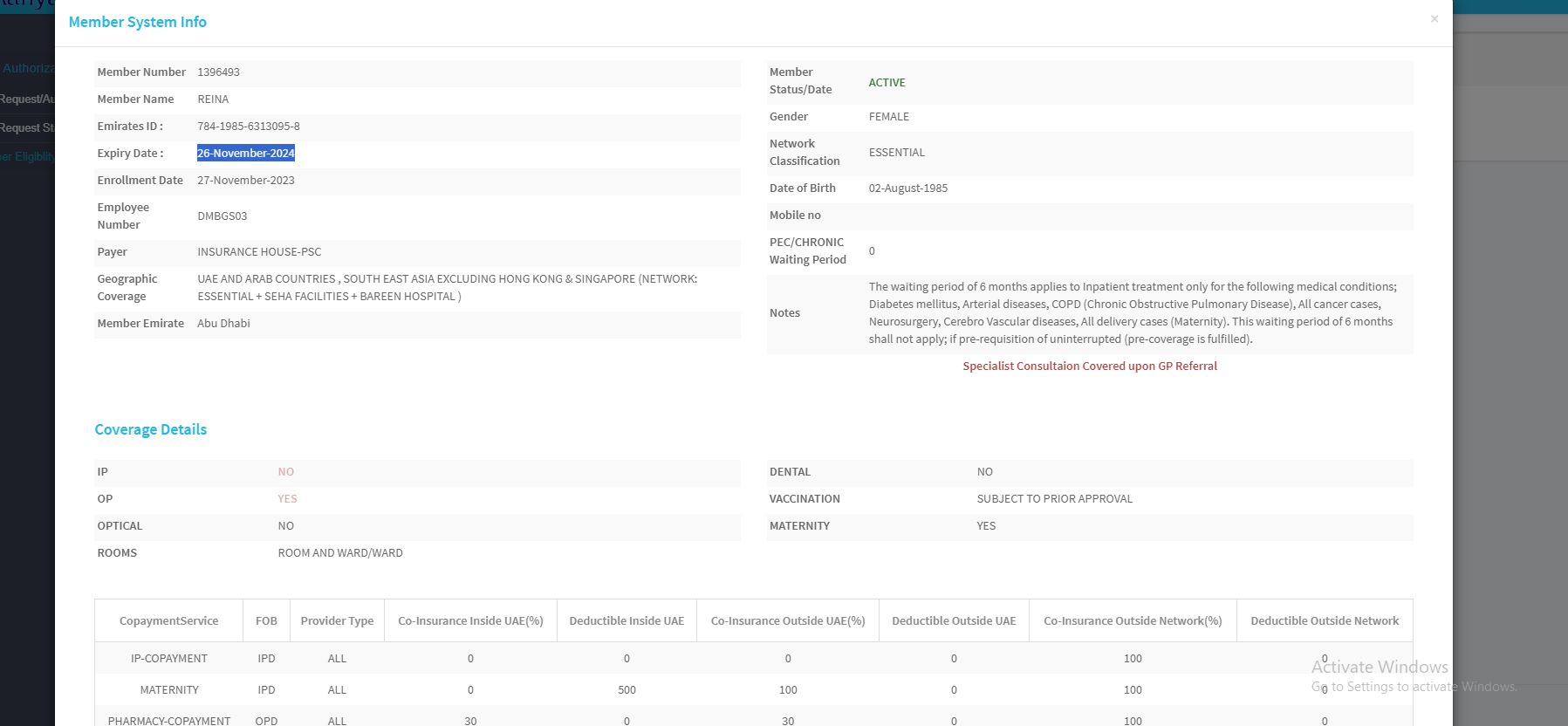
Task: Click the INSURANCE HOUSE-PSC payer value
Action: pyautogui.click(x=259, y=252)
